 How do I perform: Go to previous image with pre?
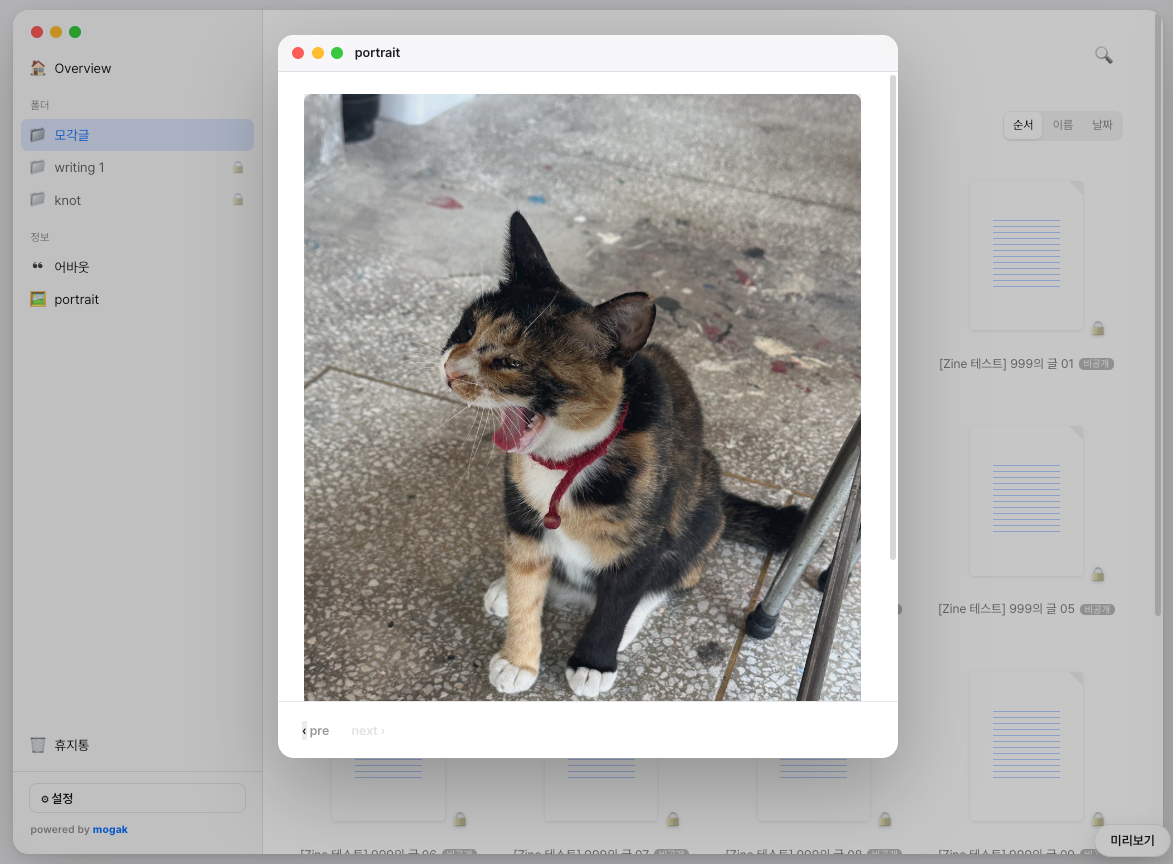(x=316, y=731)
